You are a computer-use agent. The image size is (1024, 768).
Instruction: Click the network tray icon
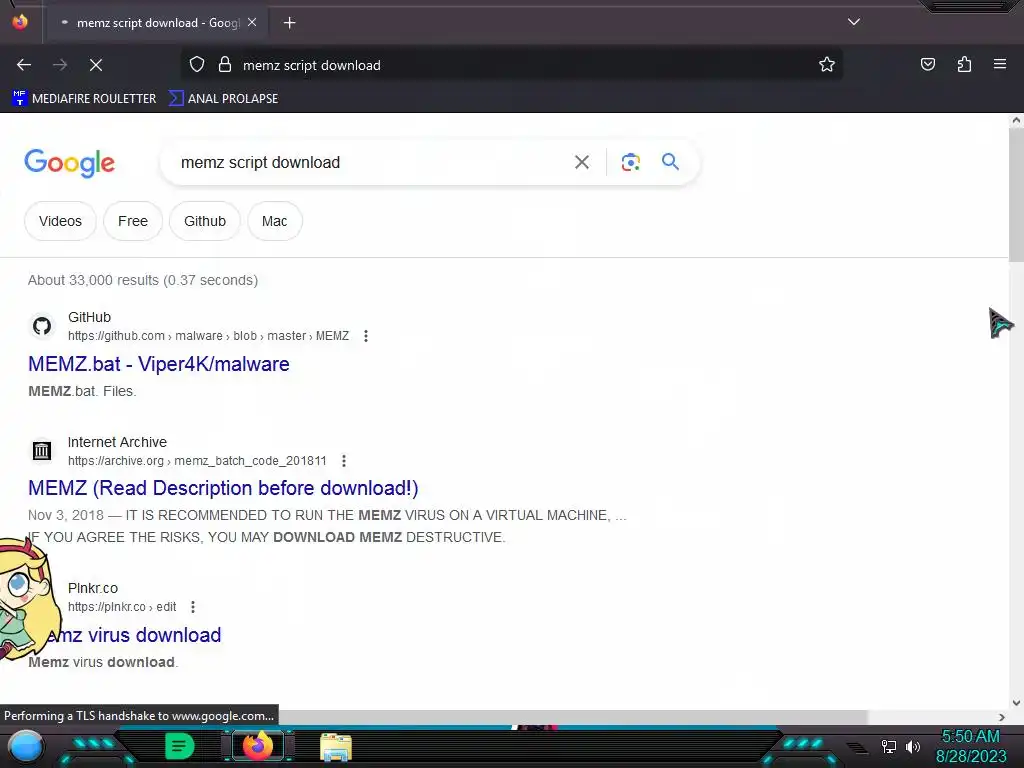tap(889, 746)
